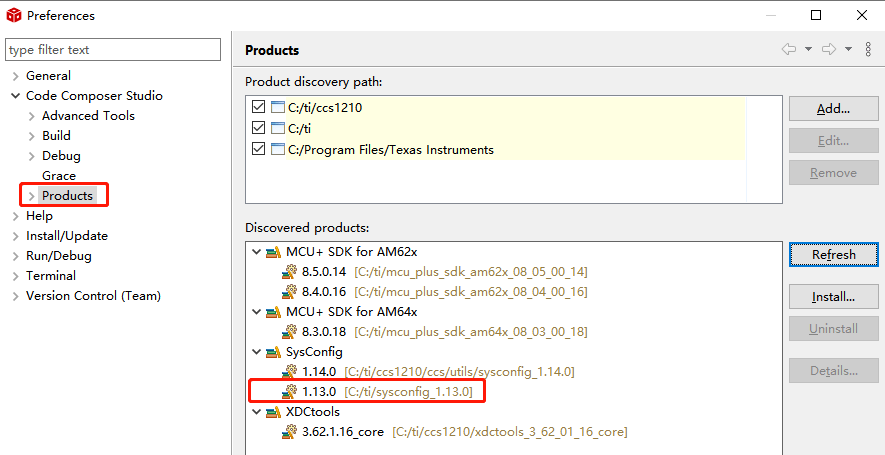Open the three-dot view menu icon
The width and height of the screenshot is (885, 455).
pos(868,49)
